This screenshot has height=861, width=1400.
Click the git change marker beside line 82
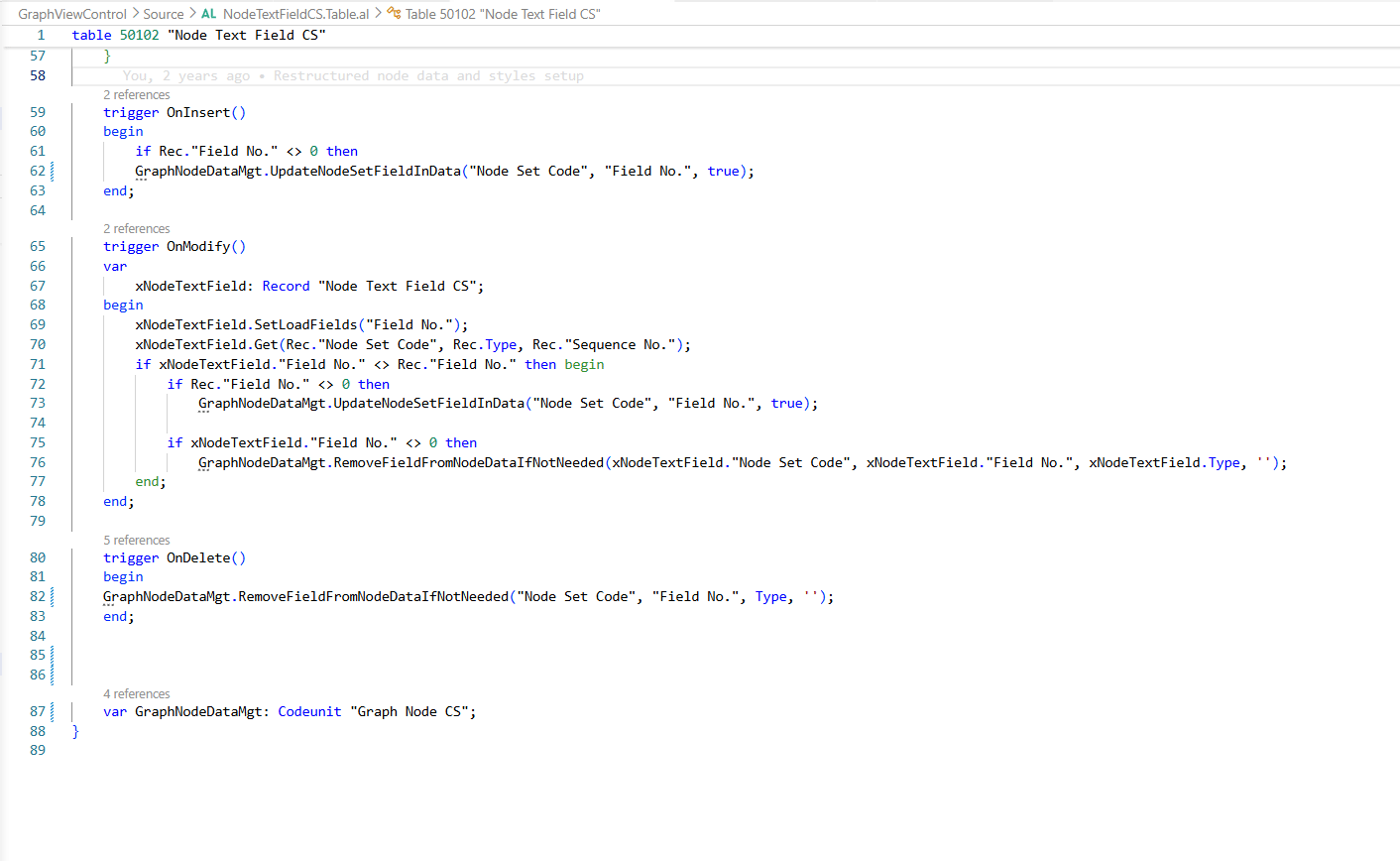coord(52,596)
